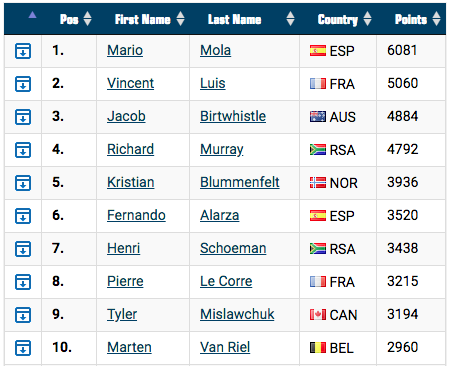Click the purple up triangle in header

(32, 15)
